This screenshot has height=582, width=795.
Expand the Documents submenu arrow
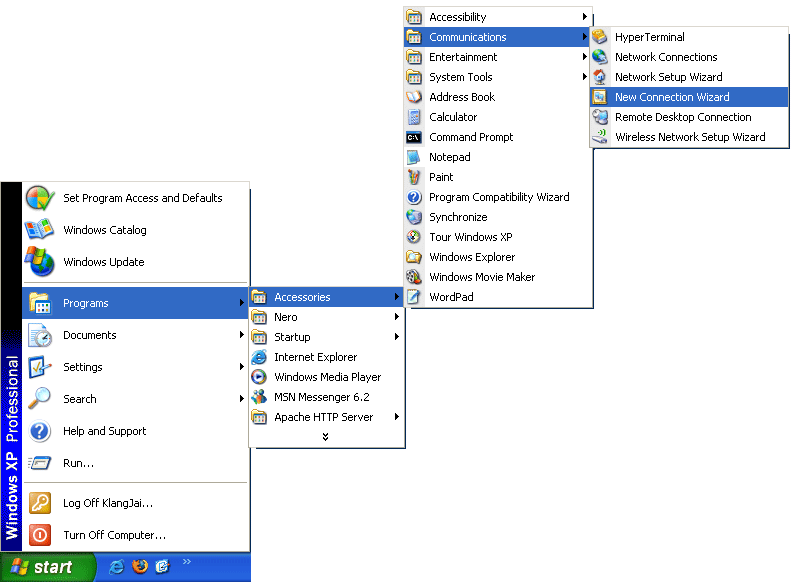click(242, 335)
